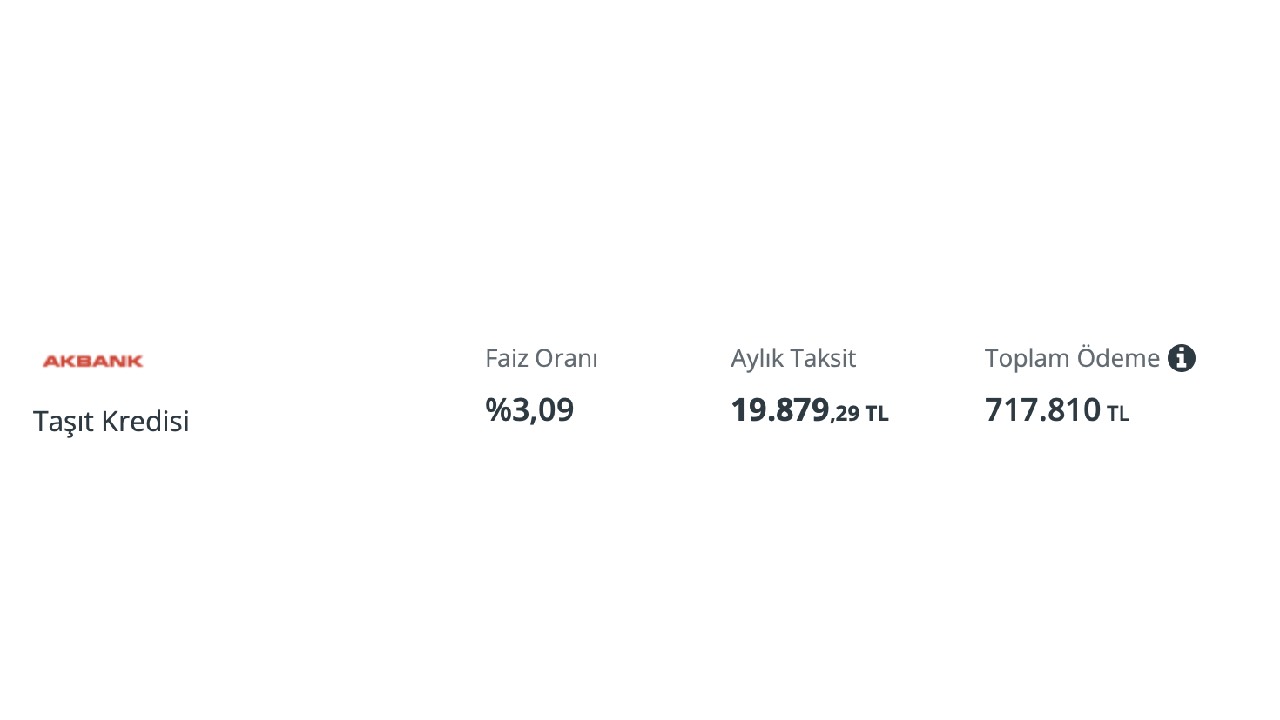Click the %3,09 interest rate value
Image resolution: width=1280 pixels, height=720 pixels.
point(530,410)
